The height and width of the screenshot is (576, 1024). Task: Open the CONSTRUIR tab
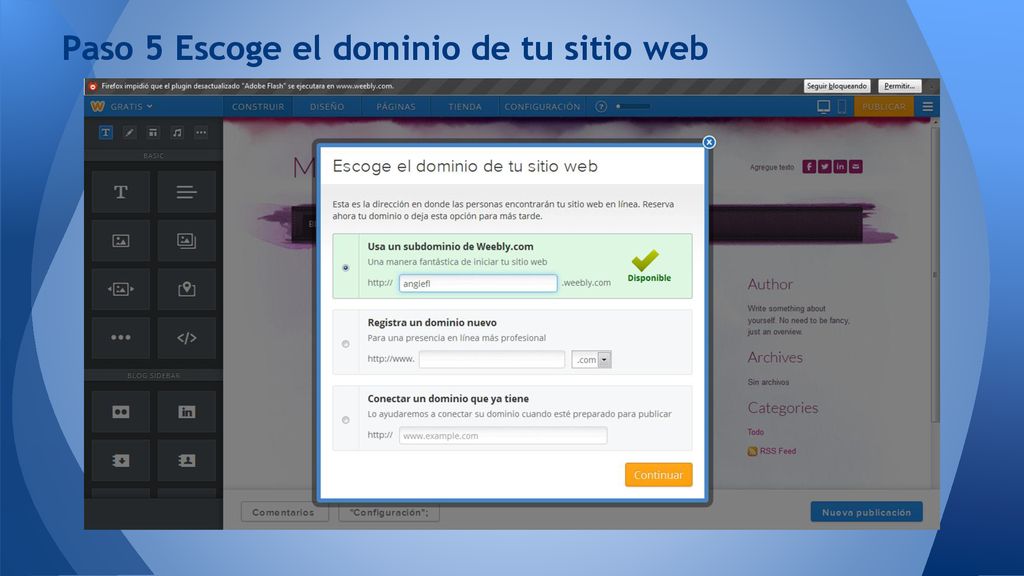258,106
